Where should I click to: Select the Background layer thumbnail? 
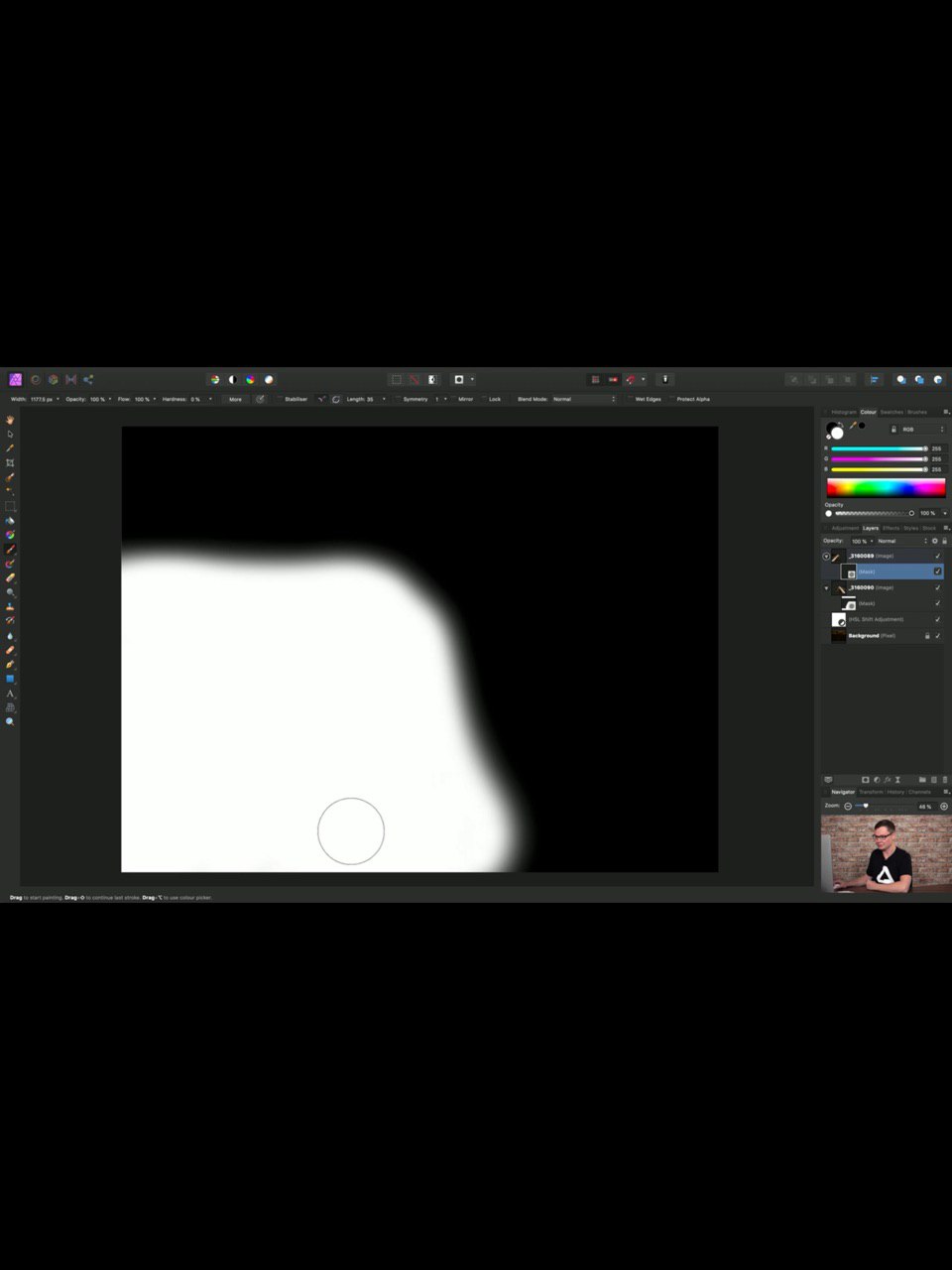pos(839,635)
